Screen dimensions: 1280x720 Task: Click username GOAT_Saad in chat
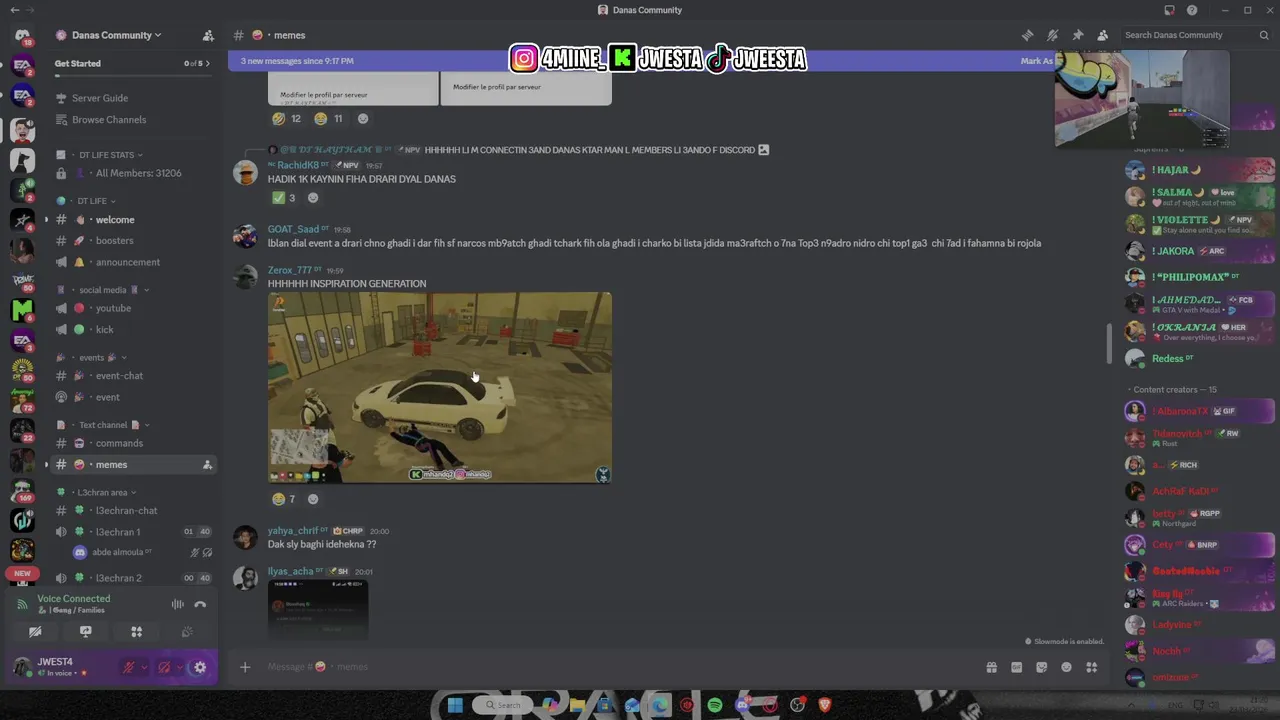pos(293,229)
